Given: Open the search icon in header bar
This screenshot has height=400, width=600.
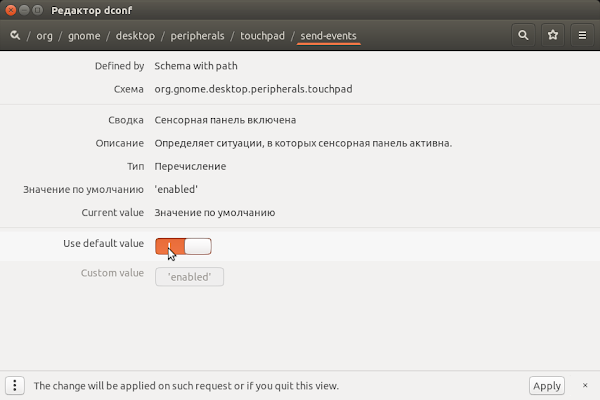Looking at the screenshot, I should pos(523,35).
